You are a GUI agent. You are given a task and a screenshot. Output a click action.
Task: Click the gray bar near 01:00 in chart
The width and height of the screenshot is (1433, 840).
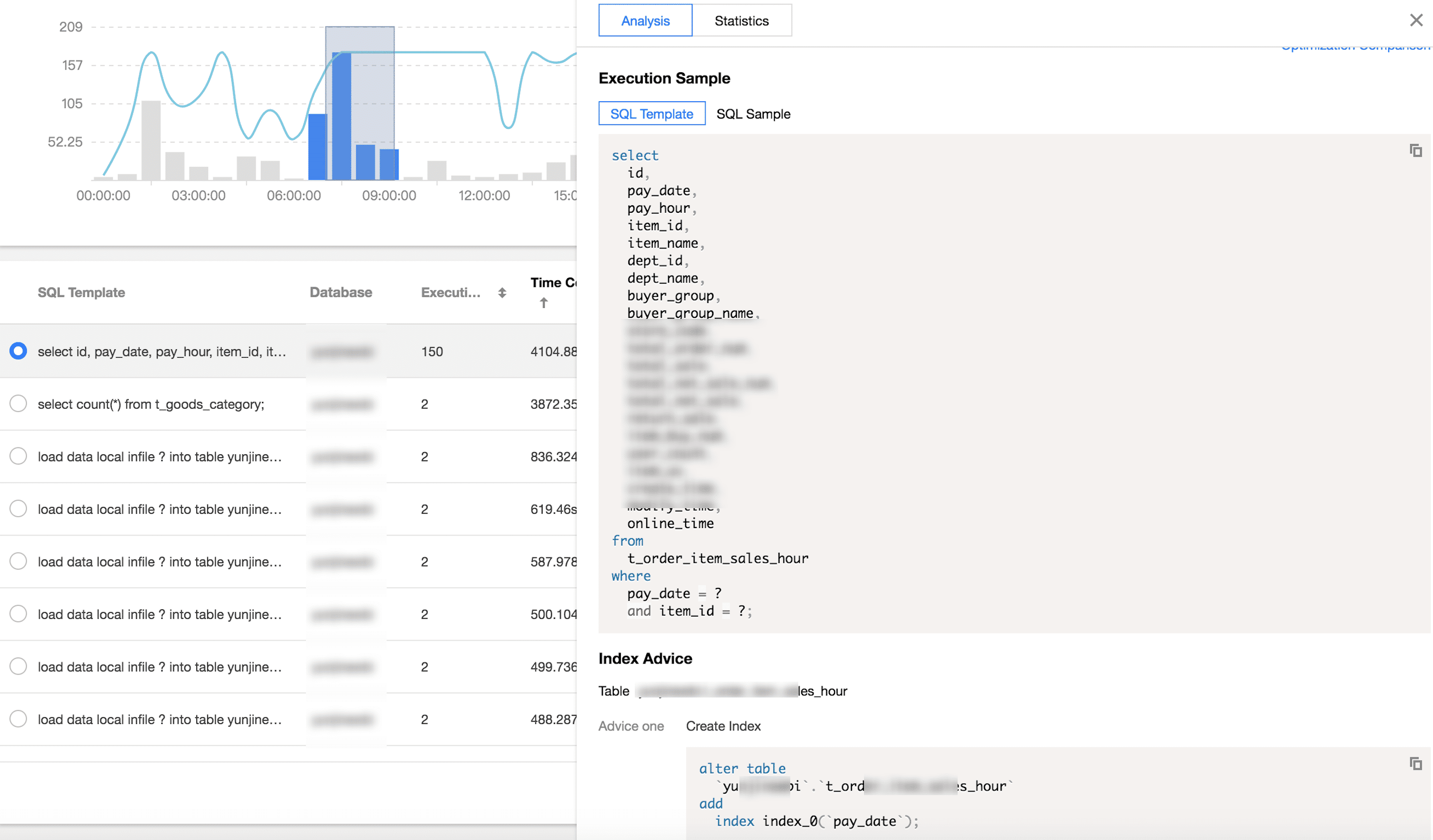point(150,140)
